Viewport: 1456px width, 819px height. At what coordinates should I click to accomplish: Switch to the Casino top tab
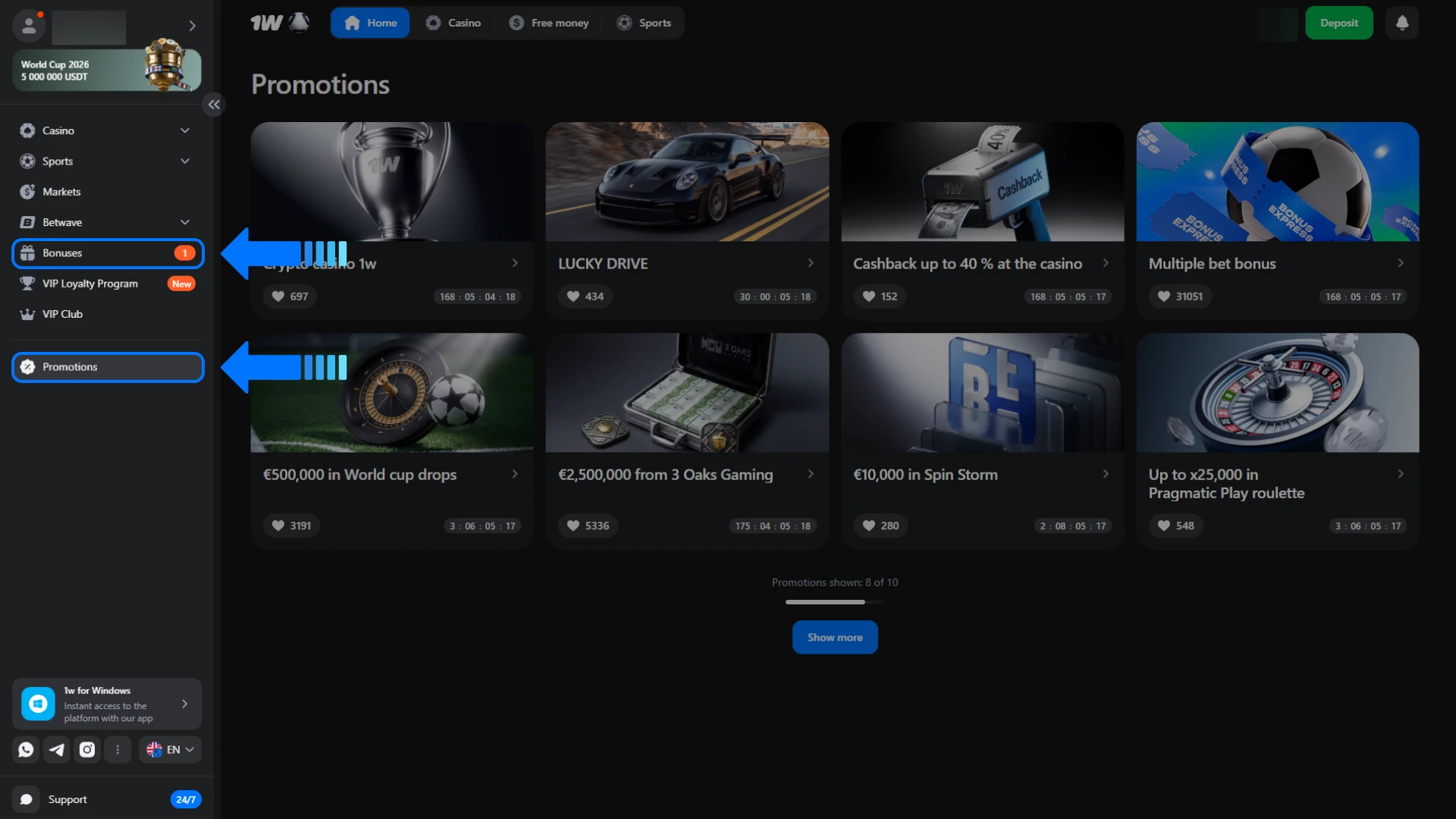tap(453, 23)
